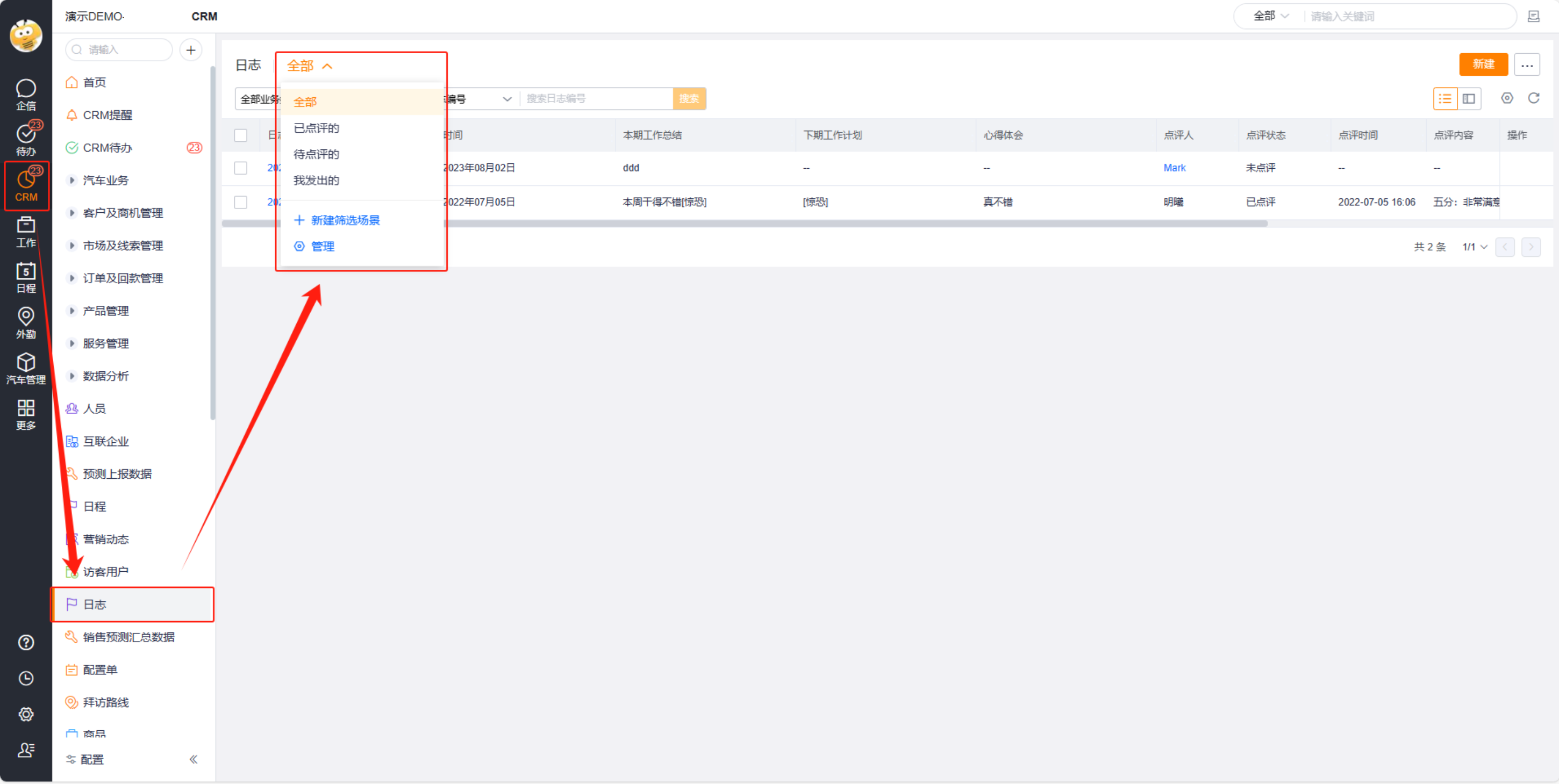Click the 搜索 search button
Screen dimensions: 1559x784
pyautogui.click(x=689, y=99)
